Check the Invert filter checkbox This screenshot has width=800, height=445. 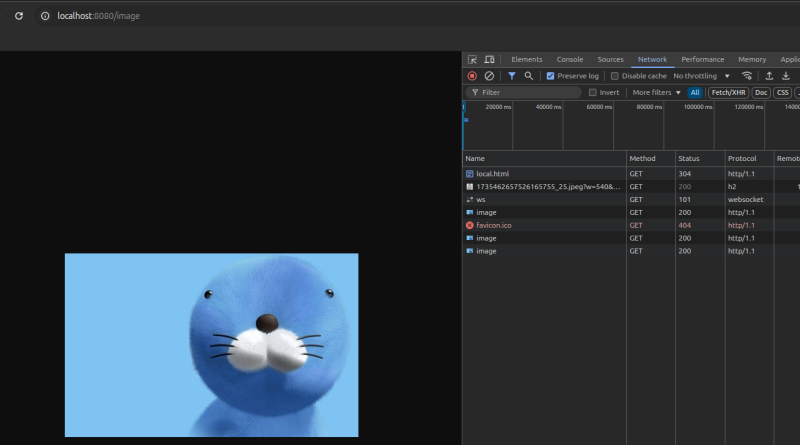coord(593,93)
